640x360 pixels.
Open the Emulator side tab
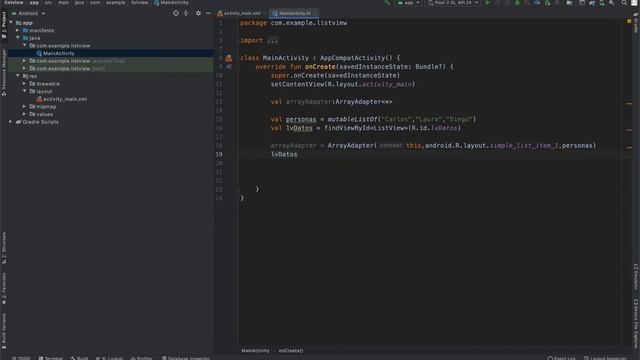coord(636,276)
